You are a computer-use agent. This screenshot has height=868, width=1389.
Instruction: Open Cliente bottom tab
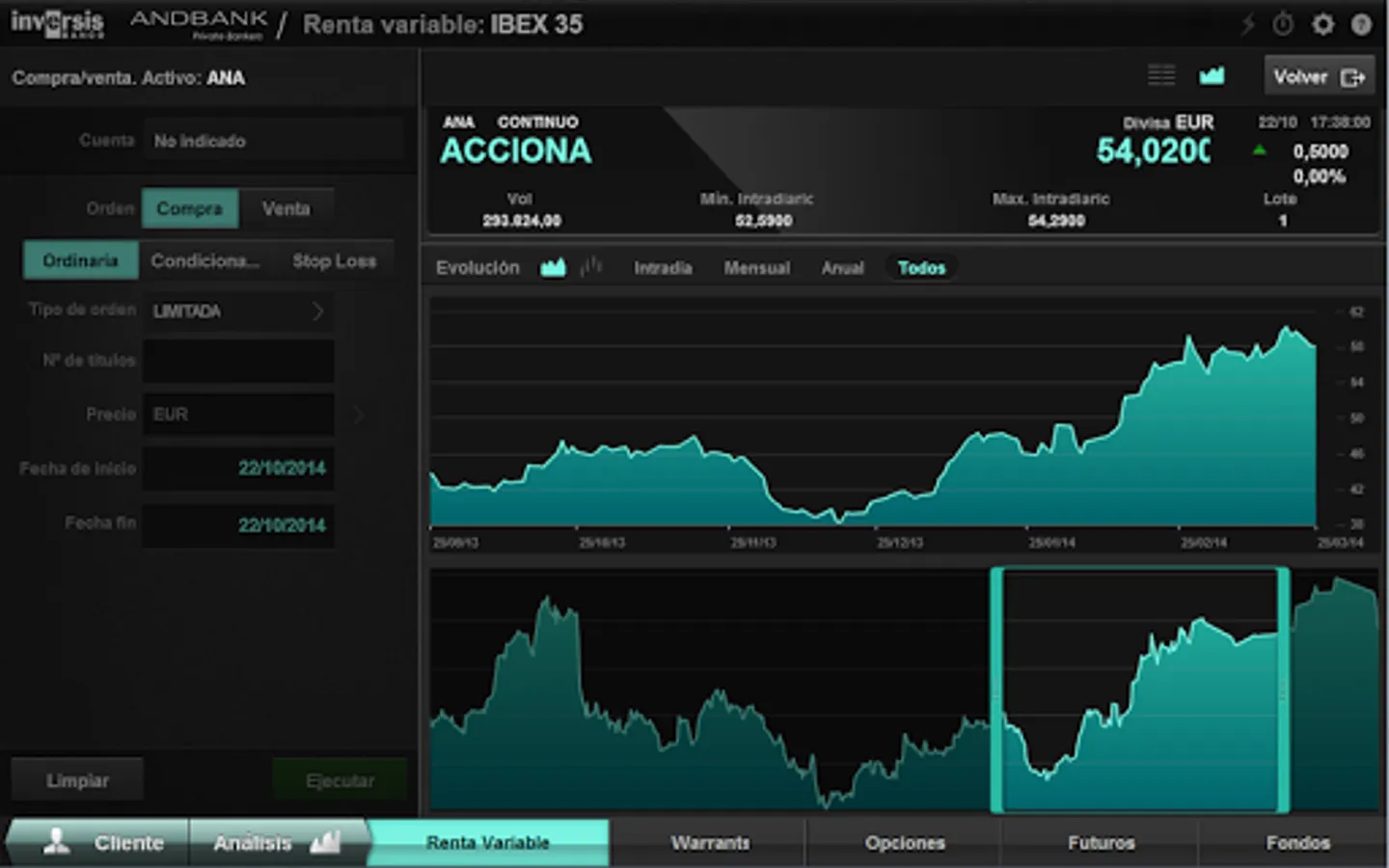pos(98,842)
